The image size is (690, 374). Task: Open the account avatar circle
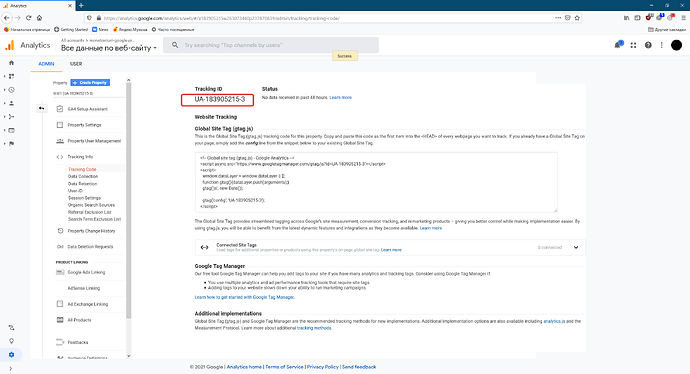676,45
